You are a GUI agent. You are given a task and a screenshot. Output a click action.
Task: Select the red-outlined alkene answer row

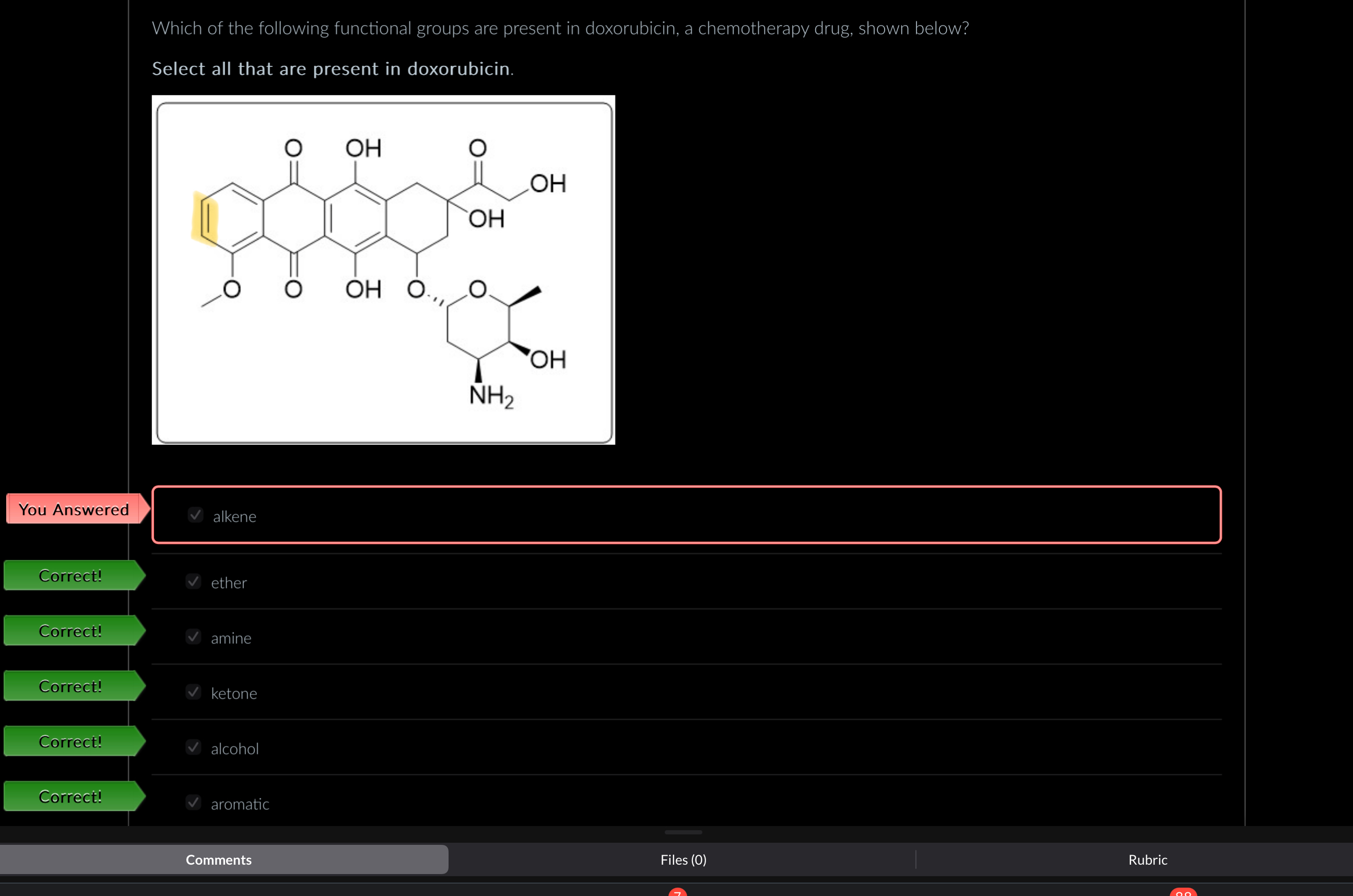click(x=686, y=515)
